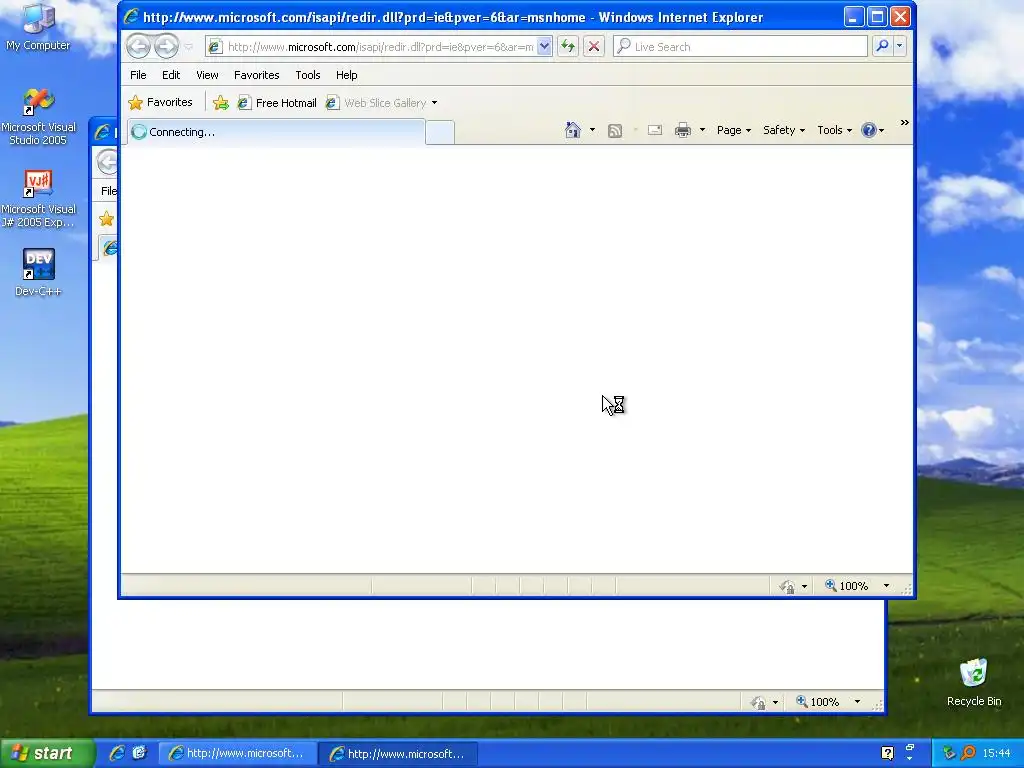Expand the command bar overflow chevron

point(904,122)
